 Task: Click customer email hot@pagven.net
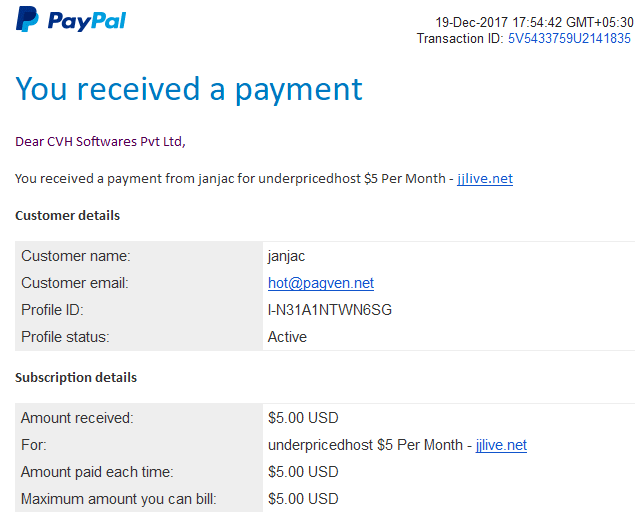click(321, 283)
